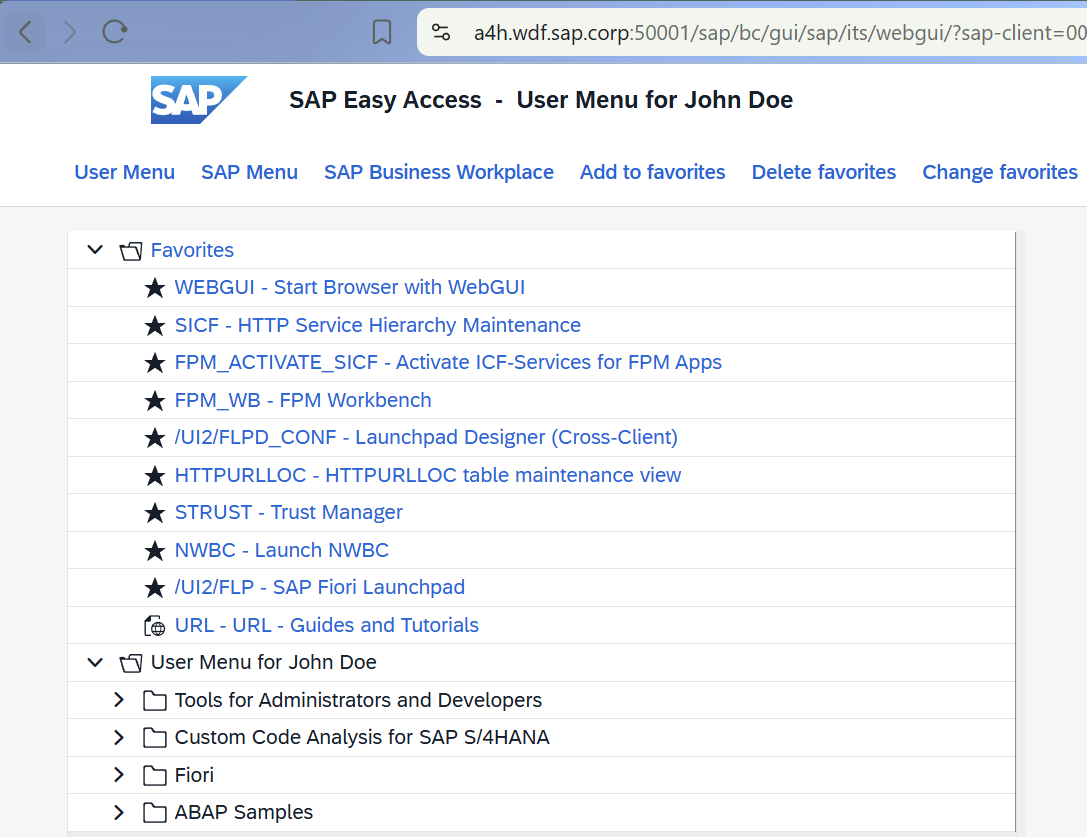This screenshot has height=837, width=1087.
Task: Click star icon beside WEBGUI entry
Action: 155,288
